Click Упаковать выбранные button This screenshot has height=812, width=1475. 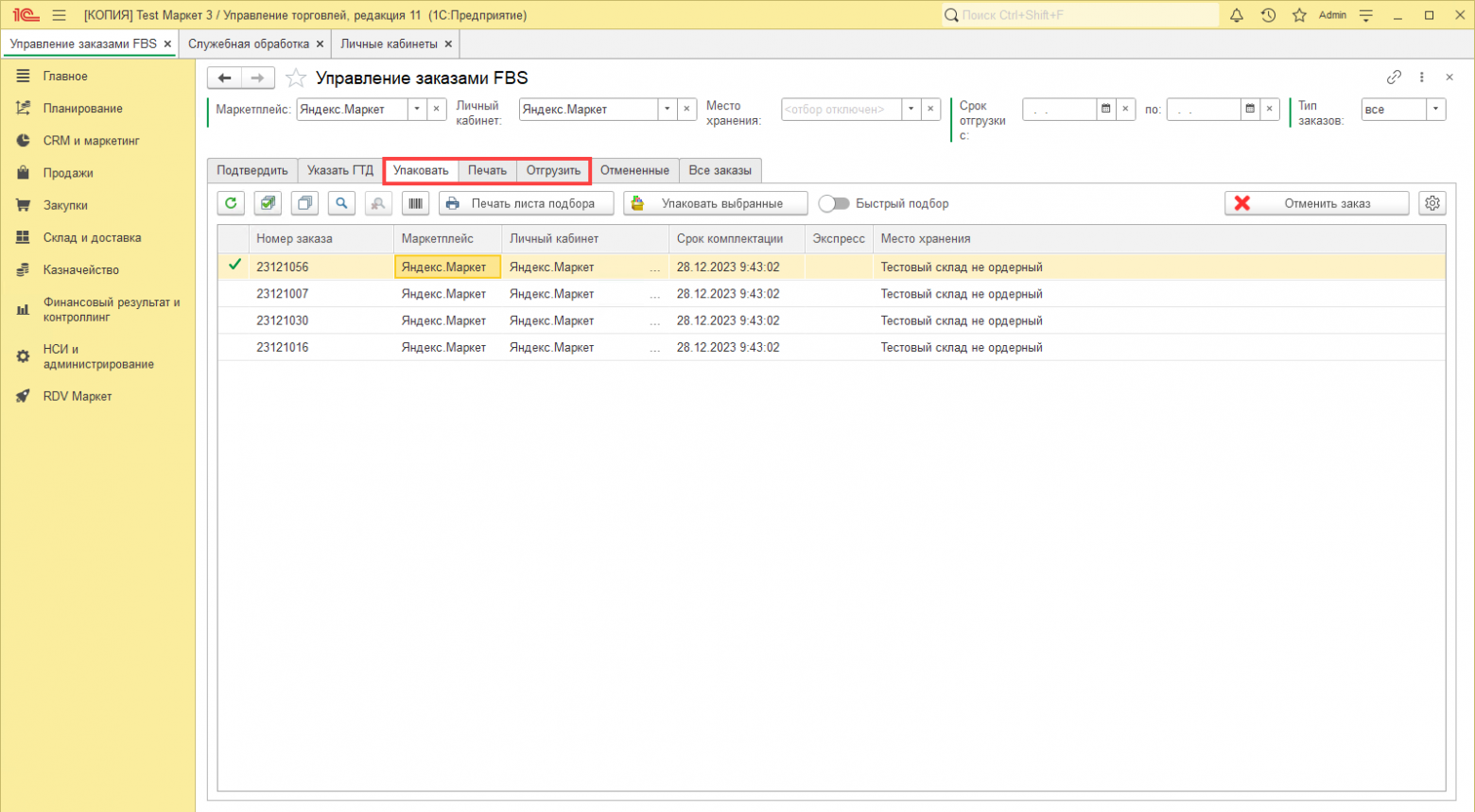[716, 203]
